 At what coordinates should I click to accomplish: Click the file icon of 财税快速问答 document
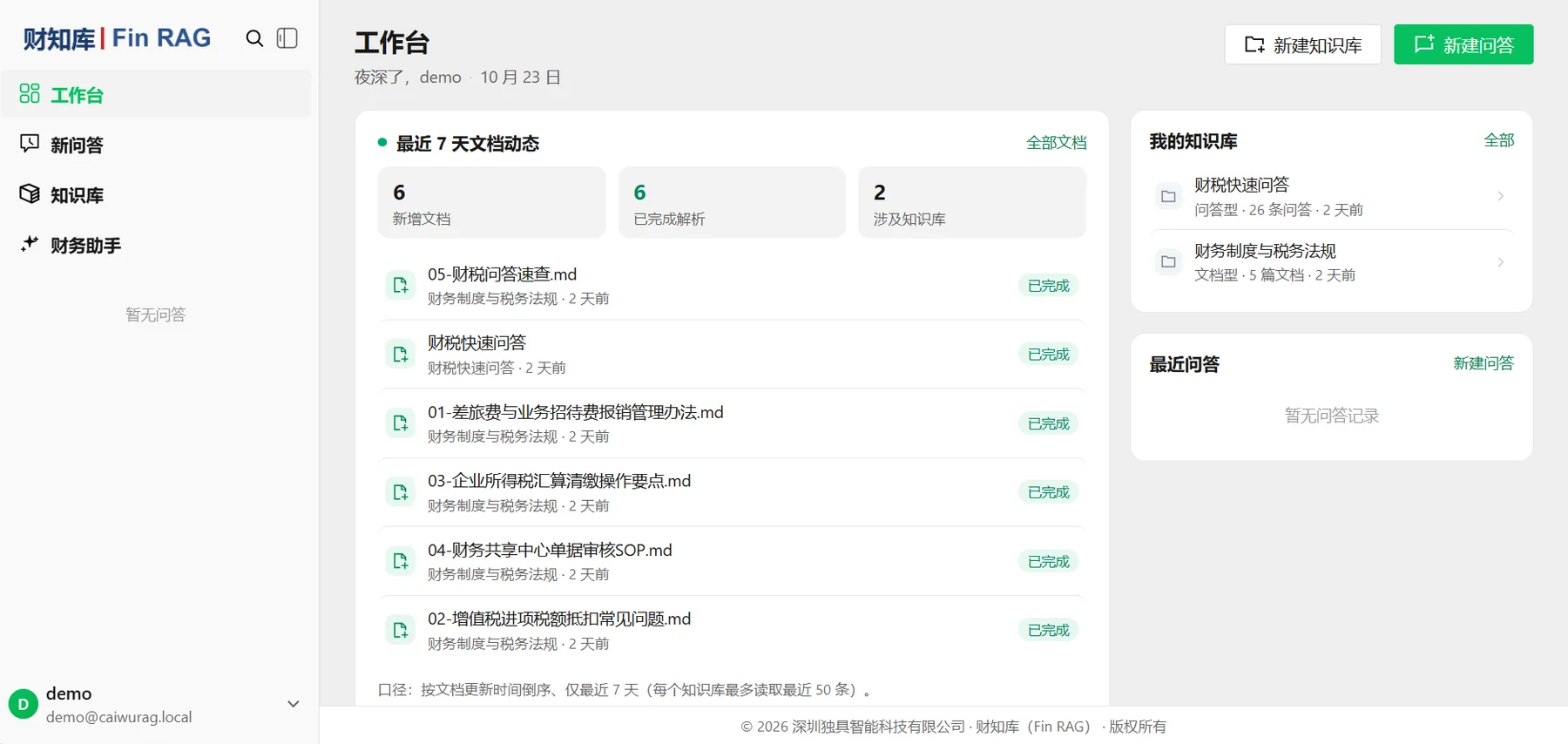point(401,355)
